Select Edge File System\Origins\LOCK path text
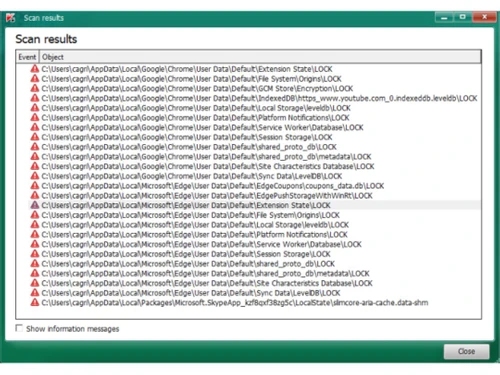This screenshot has height=375, width=500. [190, 215]
